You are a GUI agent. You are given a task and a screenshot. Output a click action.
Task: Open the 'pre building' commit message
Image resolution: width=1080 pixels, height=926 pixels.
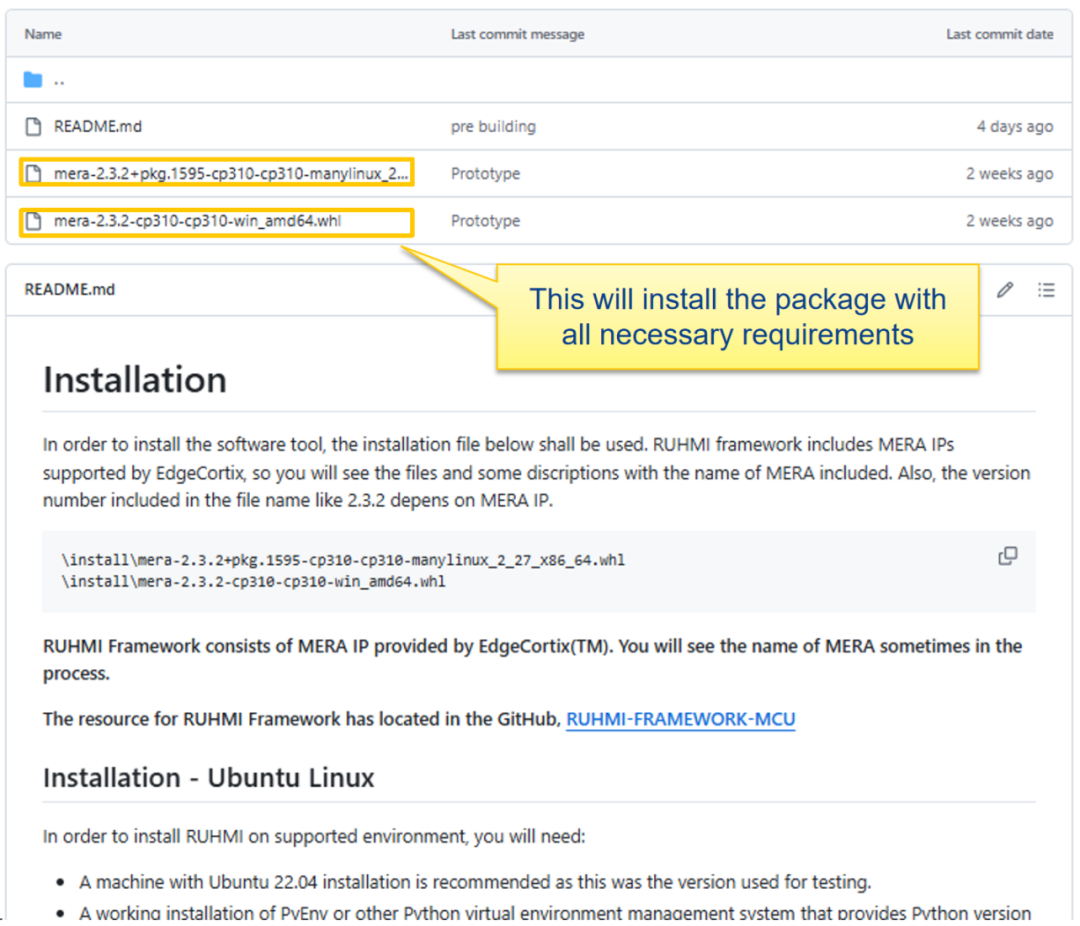point(493,127)
